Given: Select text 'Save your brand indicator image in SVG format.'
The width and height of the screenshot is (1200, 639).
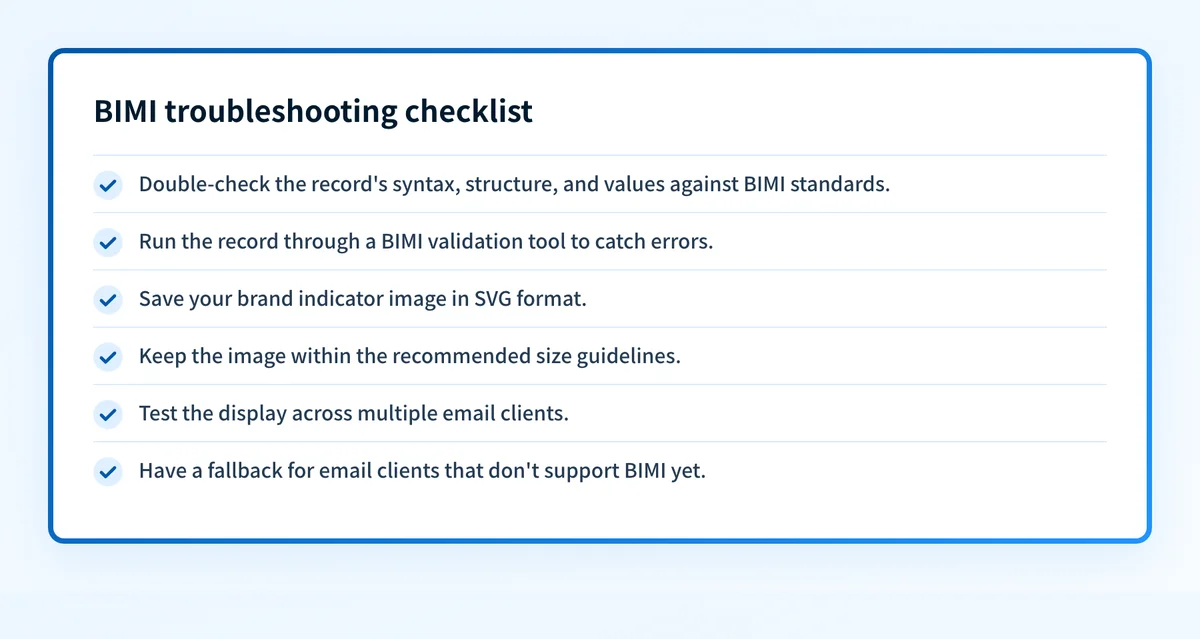Looking at the screenshot, I should tap(363, 299).
